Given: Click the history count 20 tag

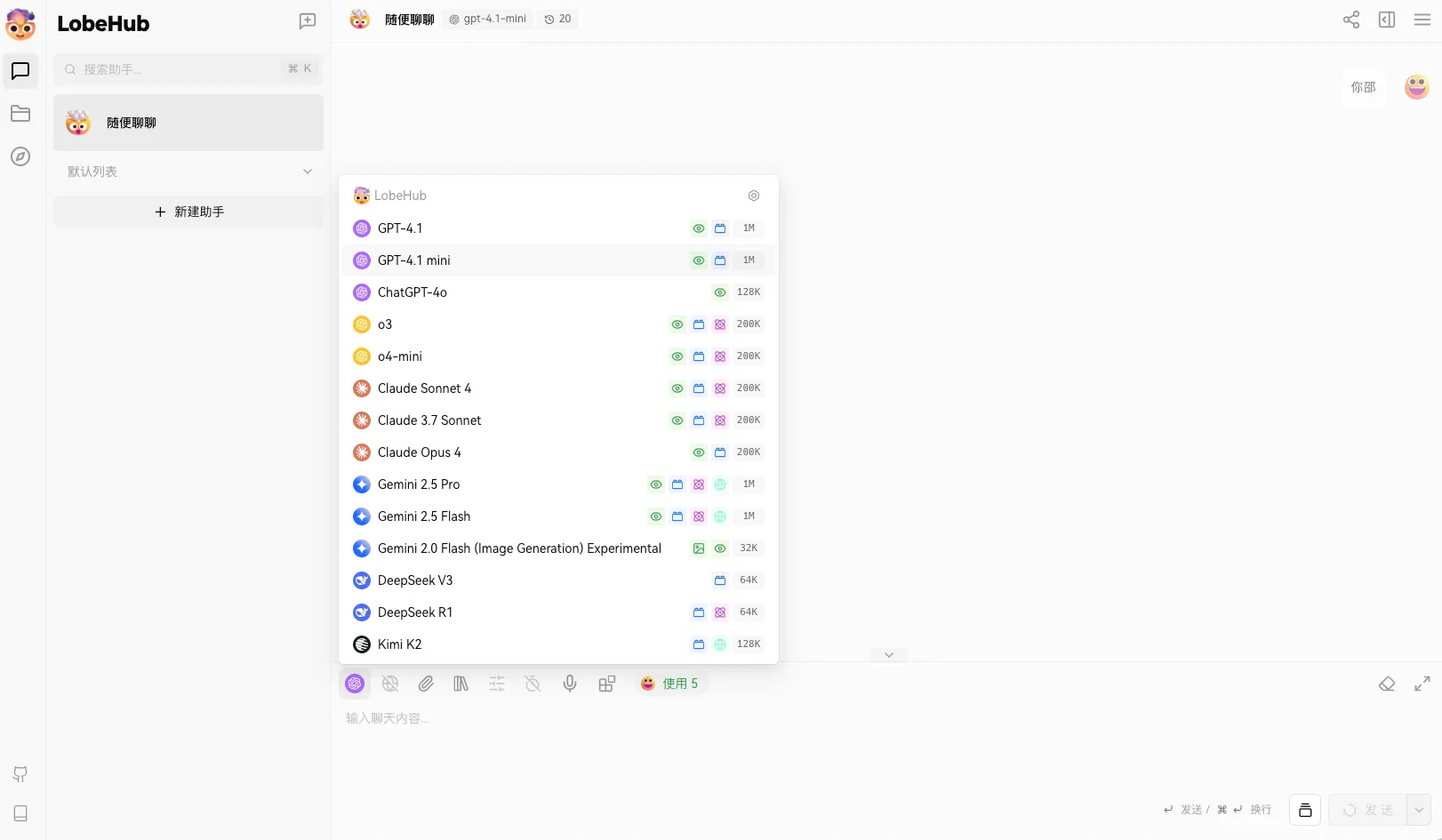Looking at the screenshot, I should click(557, 19).
